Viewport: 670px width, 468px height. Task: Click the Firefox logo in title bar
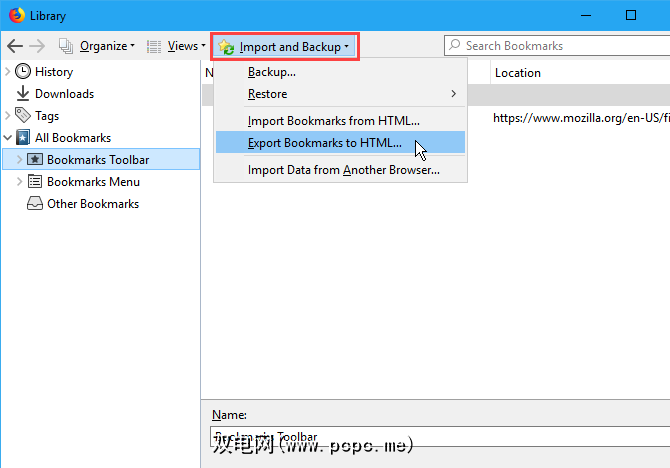pos(17,15)
